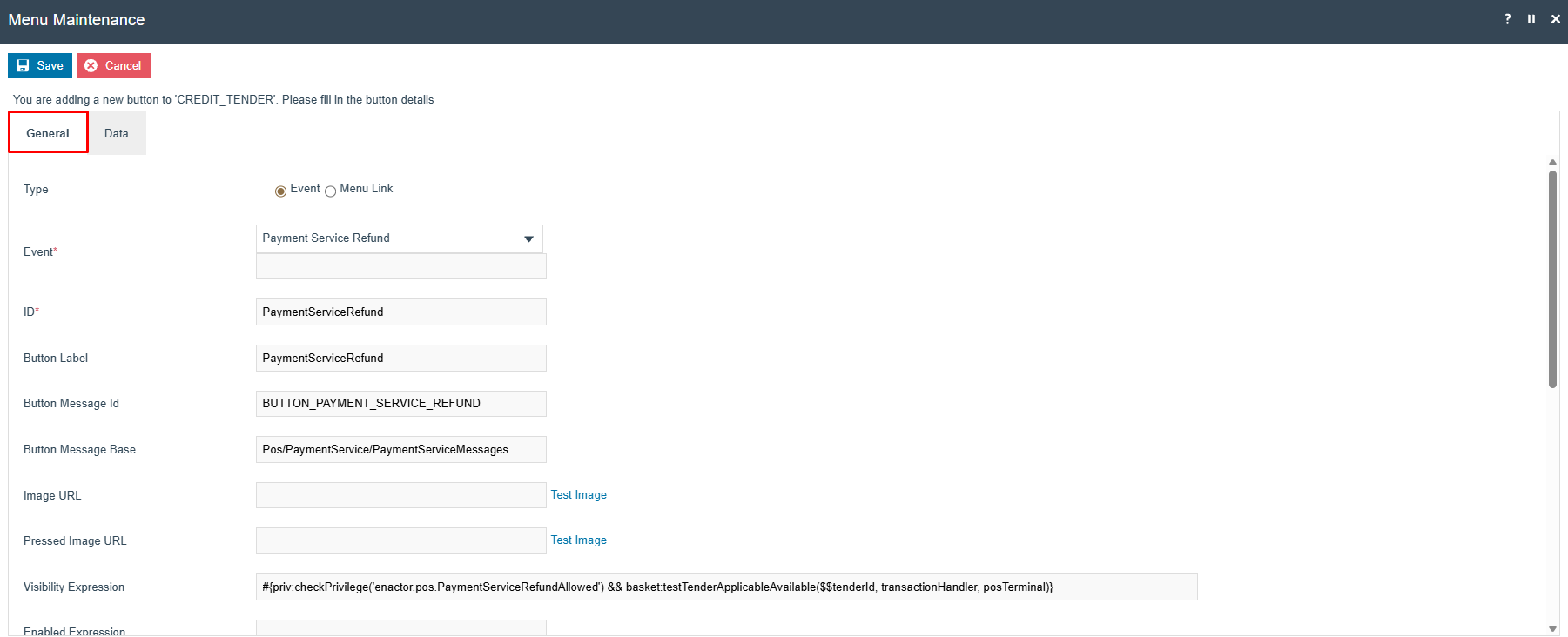
Task: Cancel adding the new button
Action: coord(113,65)
